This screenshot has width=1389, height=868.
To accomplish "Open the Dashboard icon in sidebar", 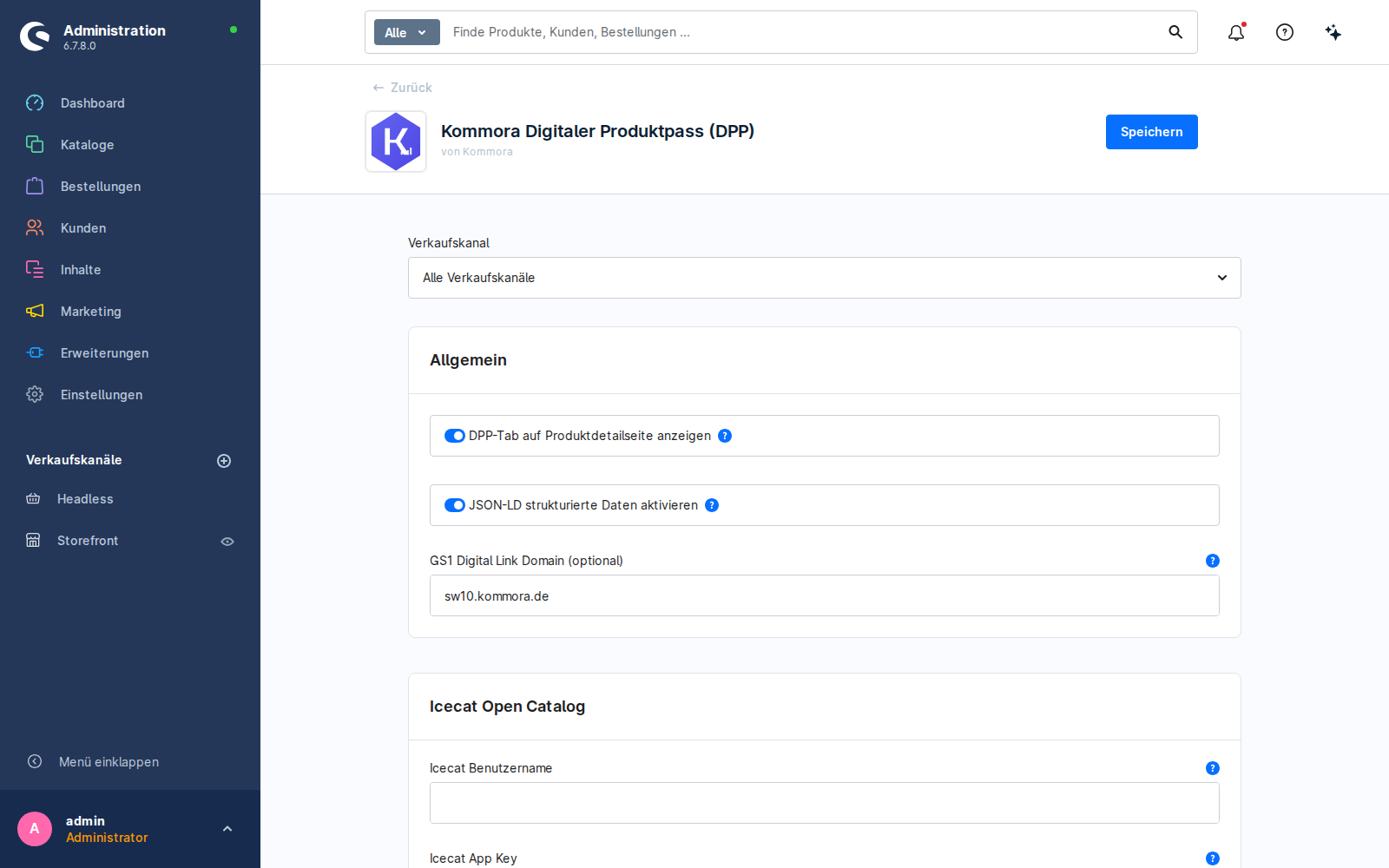I will 35,103.
